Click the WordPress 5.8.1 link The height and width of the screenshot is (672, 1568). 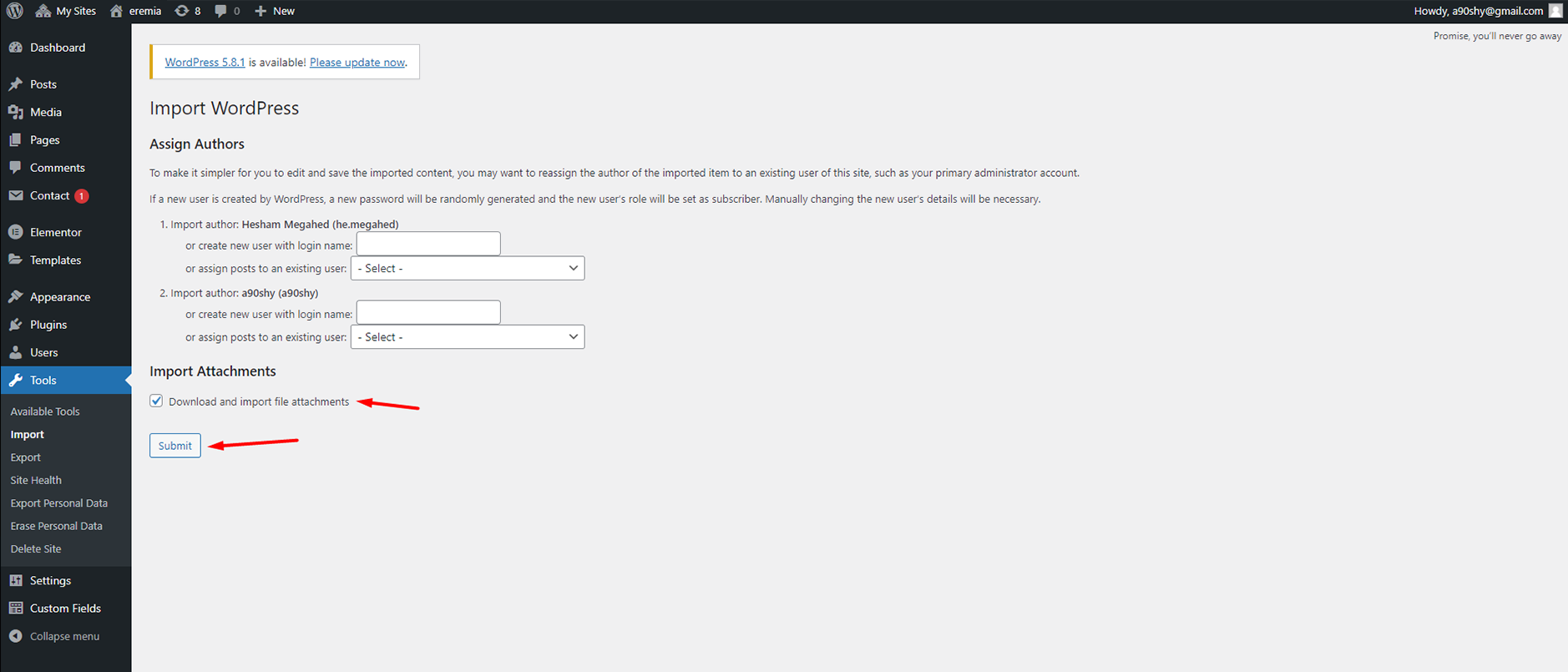[205, 63]
